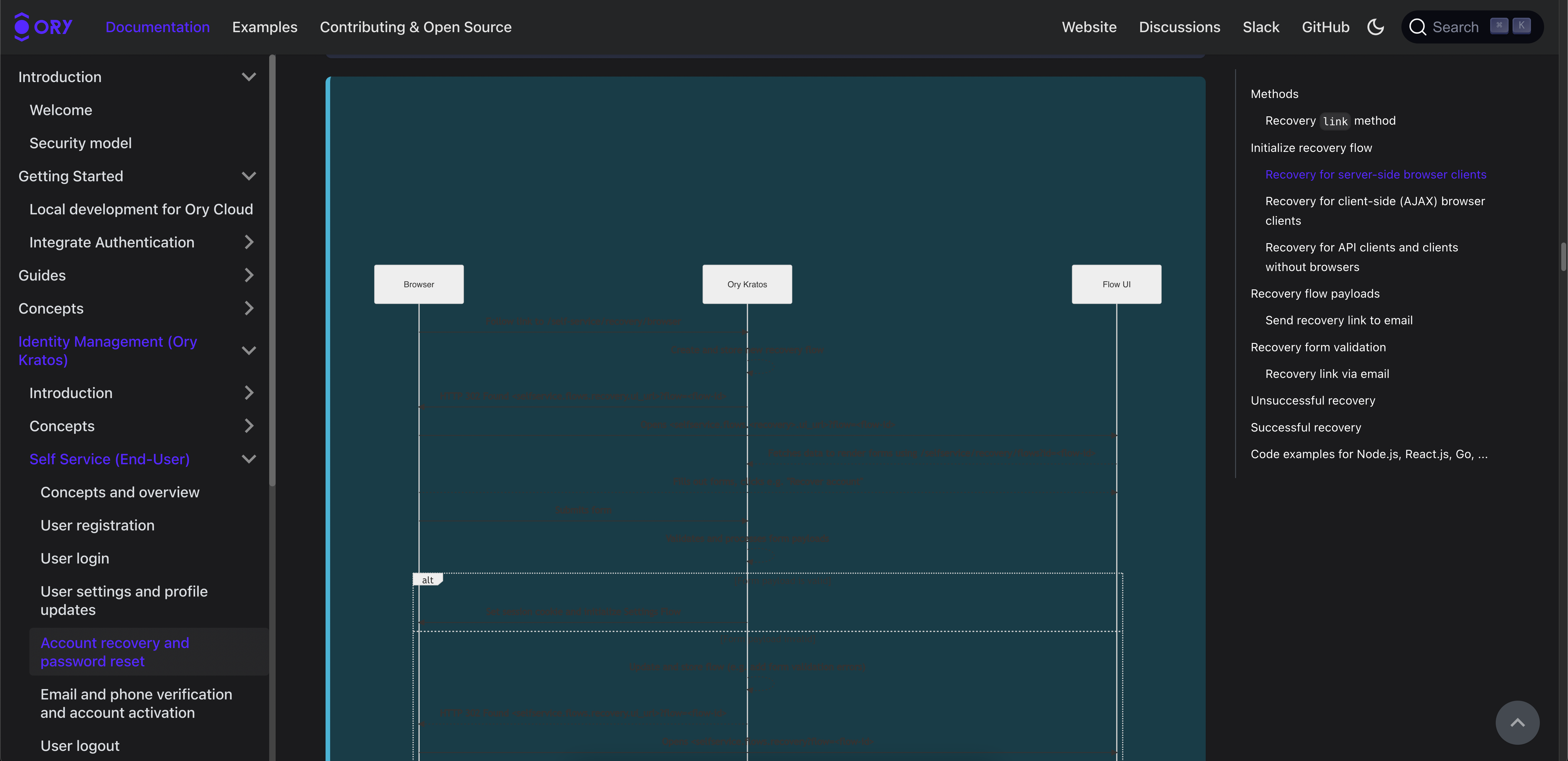Open the GitHub link
The height and width of the screenshot is (761, 1568).
[x=1326, y=27]
